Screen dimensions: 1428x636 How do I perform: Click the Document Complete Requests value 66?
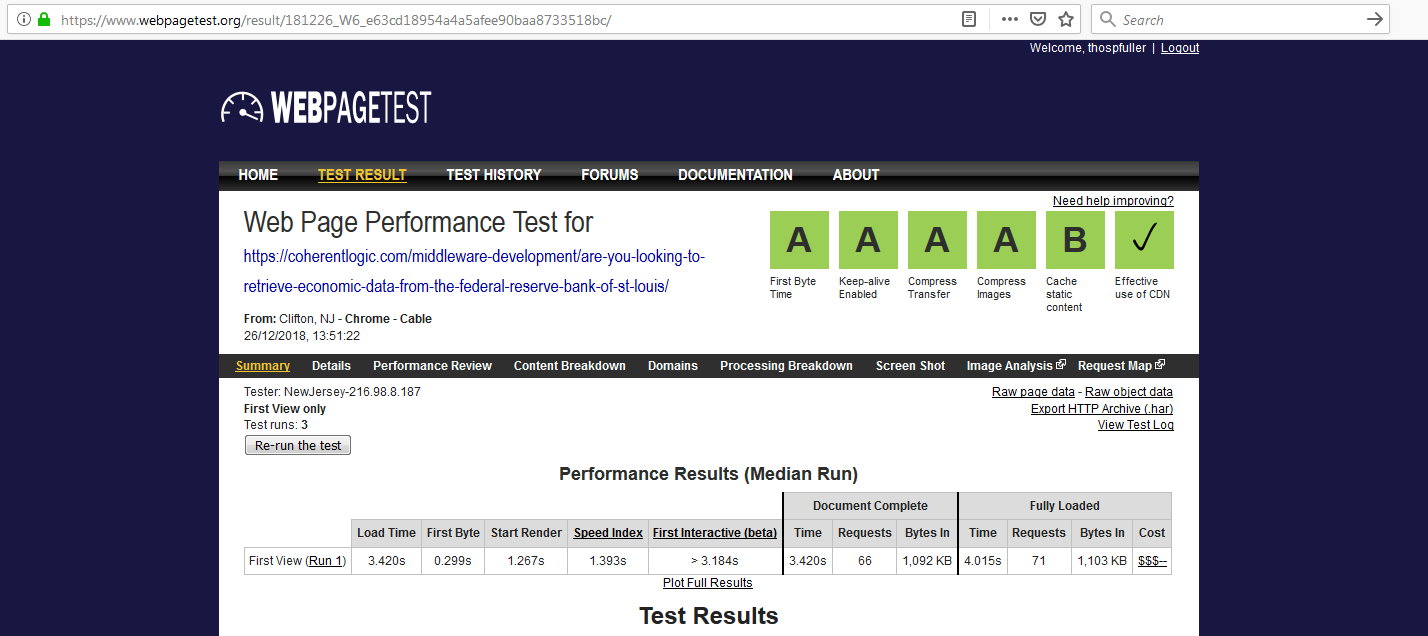point(865,561)
